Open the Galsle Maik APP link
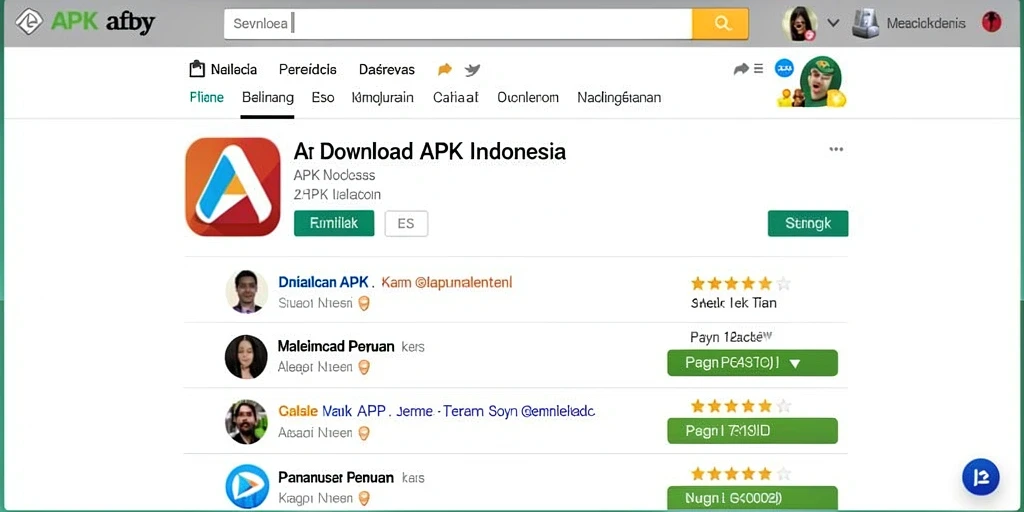This screenshot has width=1024, height=512. tap(333, 411)
